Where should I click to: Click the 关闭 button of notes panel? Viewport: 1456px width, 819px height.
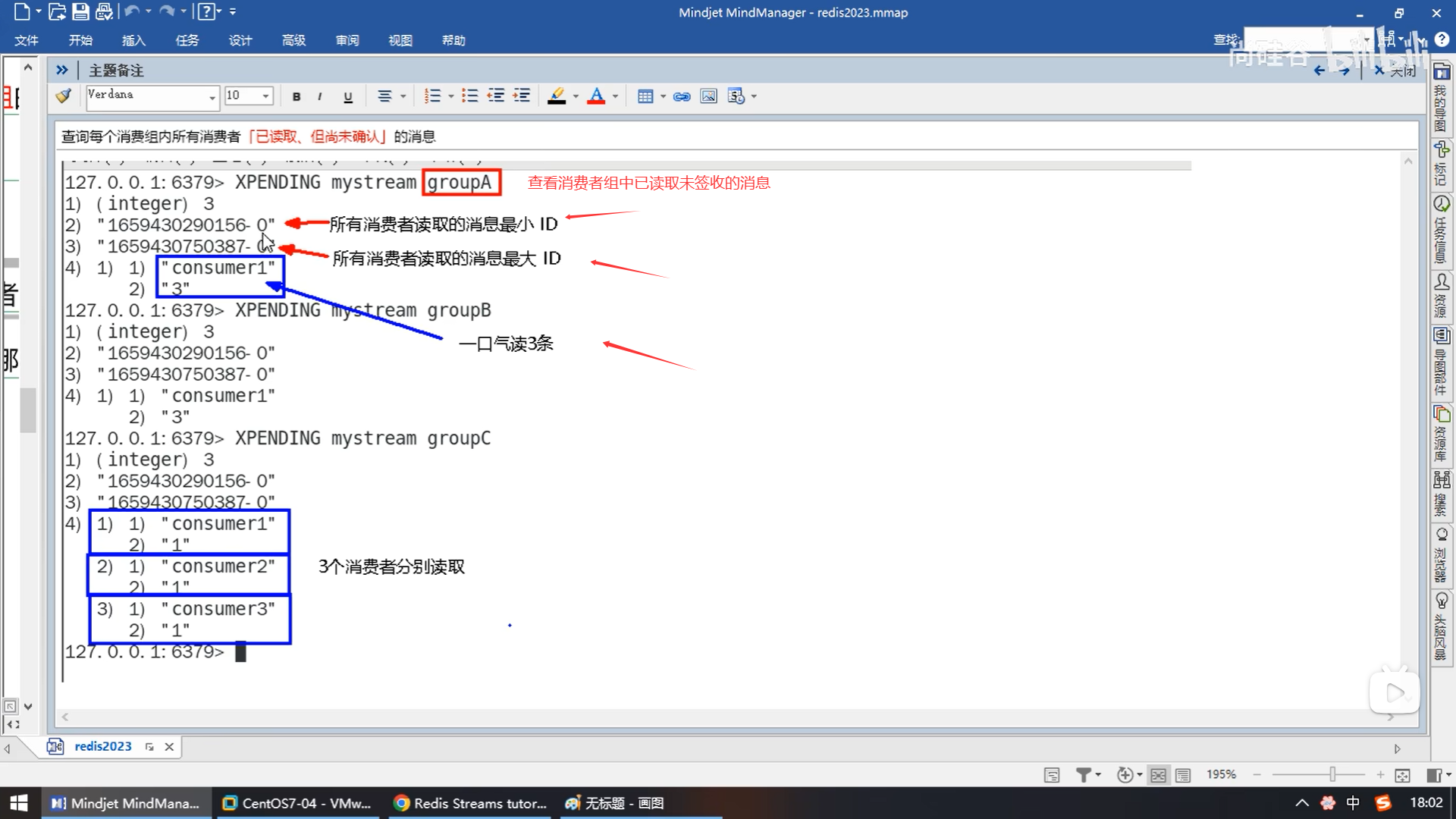point(1394,71)
